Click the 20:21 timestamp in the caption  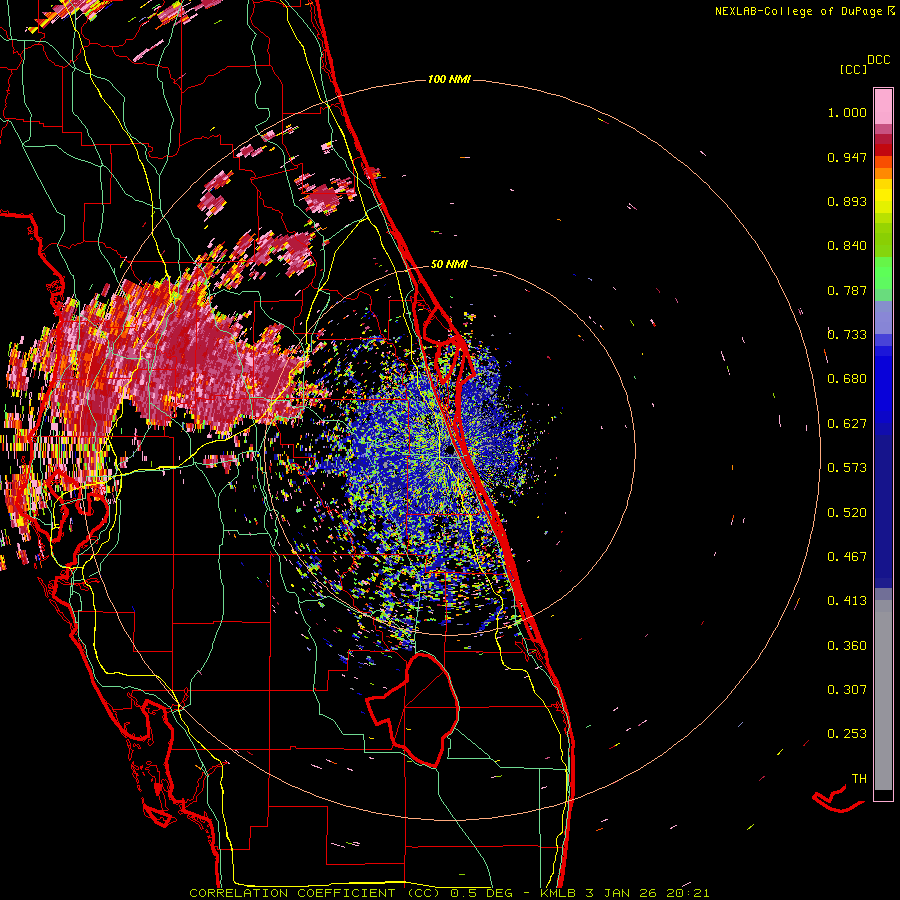(x=688, y=893)
